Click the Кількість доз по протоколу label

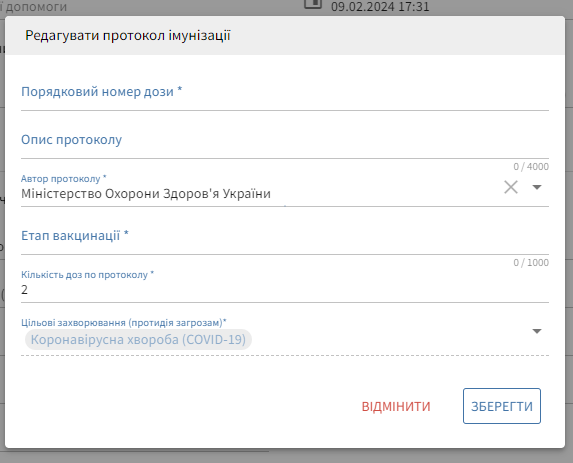[x=87, y=275]
